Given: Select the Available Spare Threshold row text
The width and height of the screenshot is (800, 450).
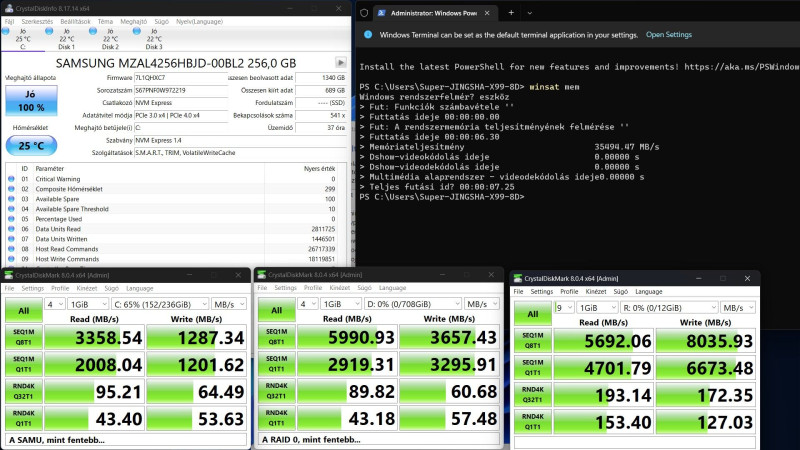Looking at the screenshot, I should 72,209.
